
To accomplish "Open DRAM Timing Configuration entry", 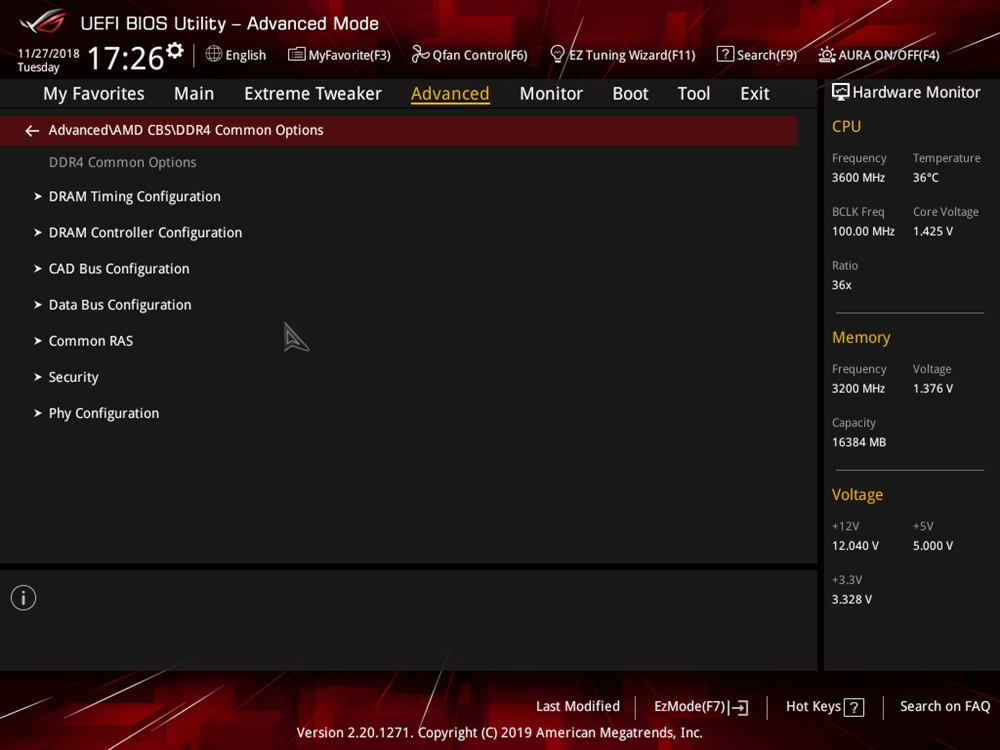I will pos(135,196).
